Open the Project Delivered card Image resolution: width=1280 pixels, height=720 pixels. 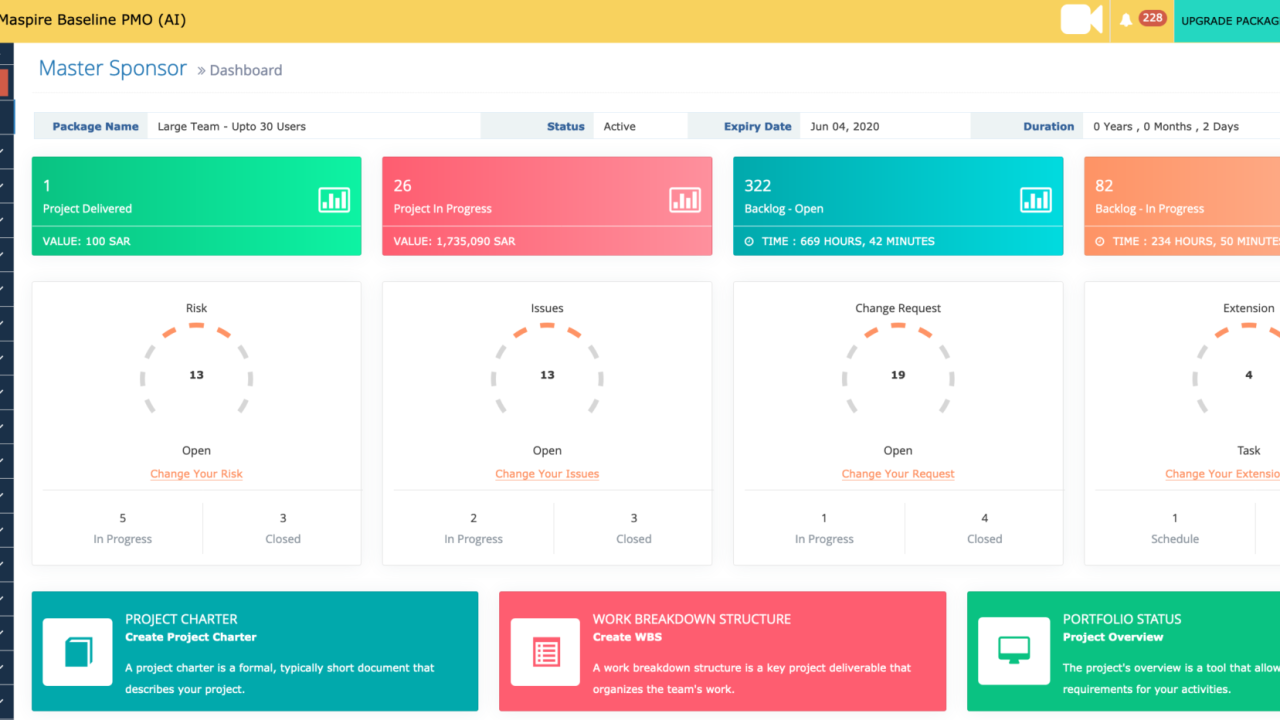(196, 206)
